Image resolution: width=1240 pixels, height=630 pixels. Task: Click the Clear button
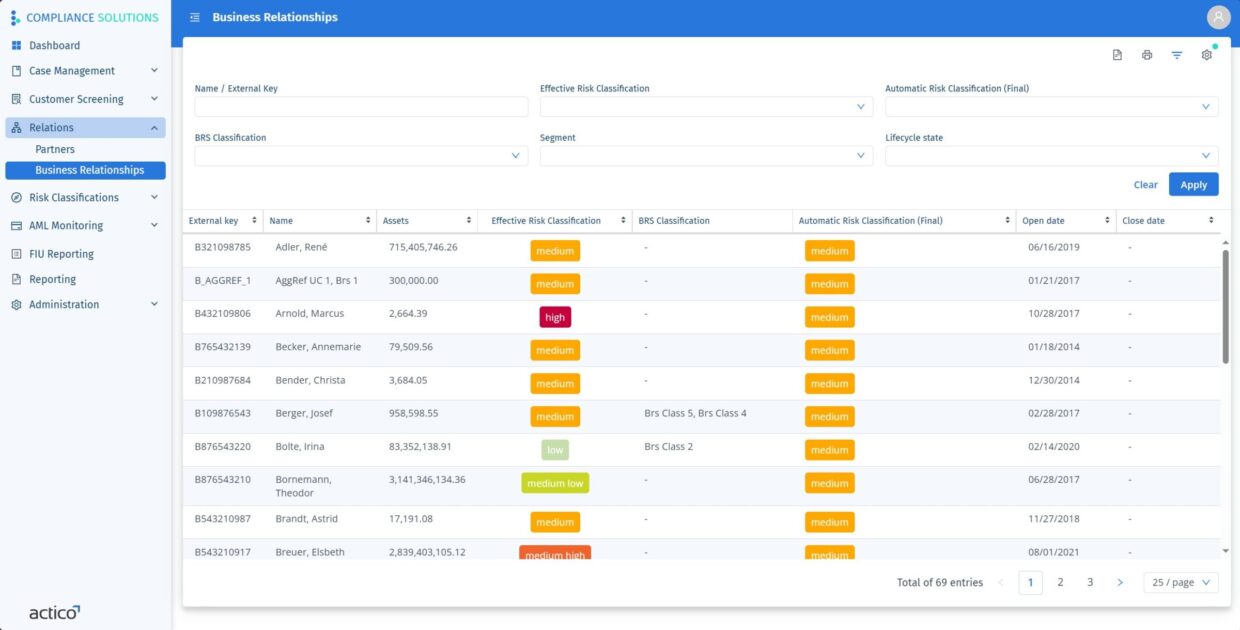point(1145,184)
